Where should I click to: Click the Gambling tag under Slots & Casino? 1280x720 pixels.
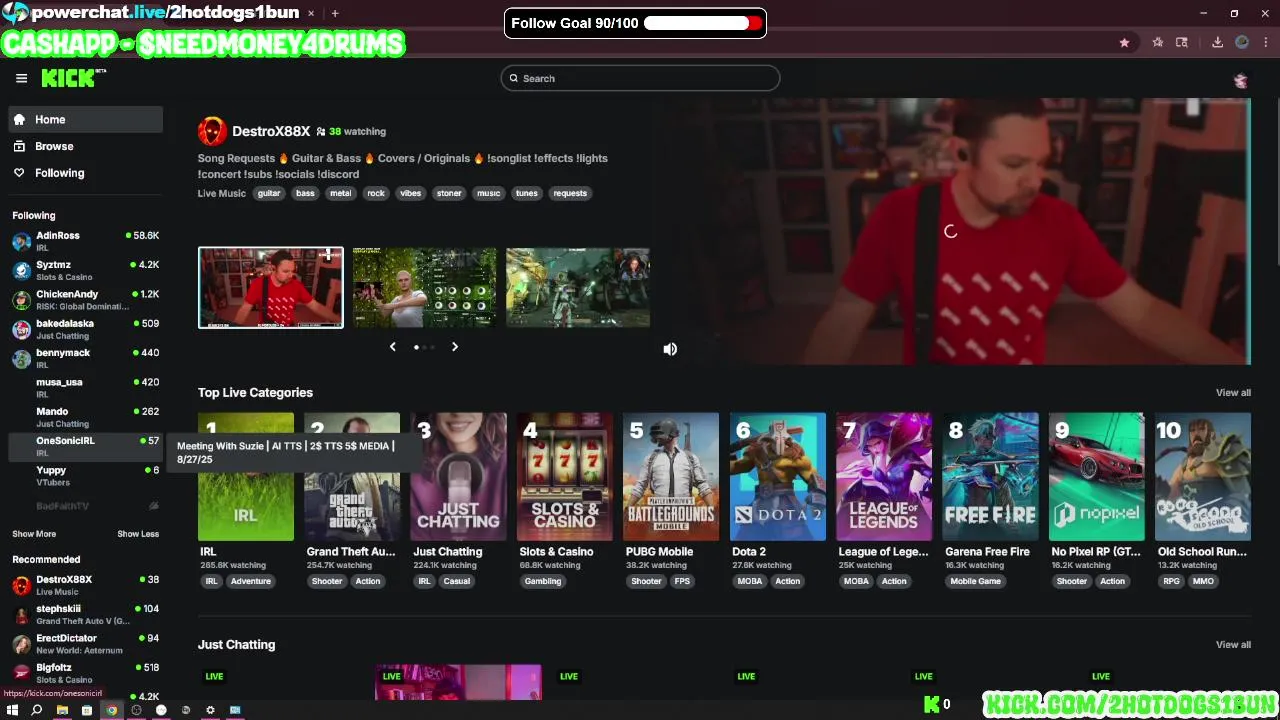[x=543, y=581]
